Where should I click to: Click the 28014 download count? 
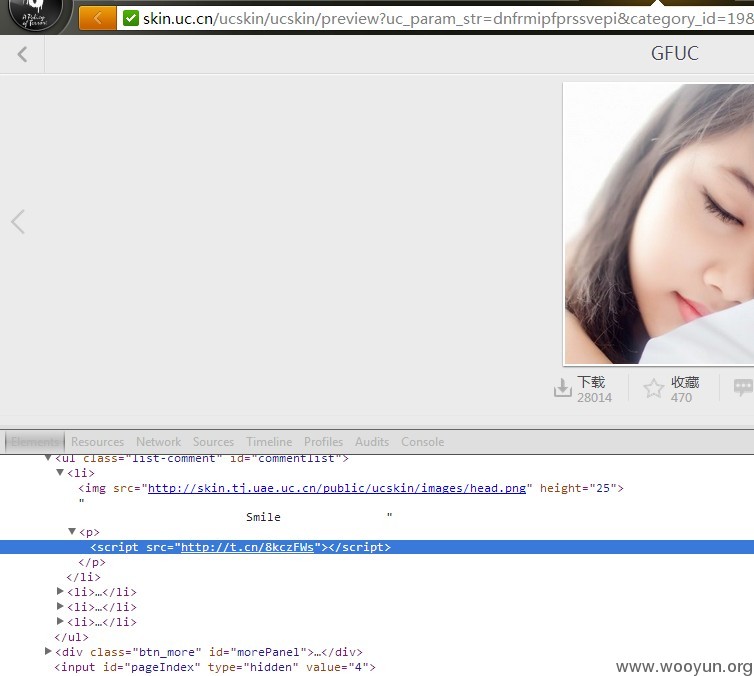(x=594, y=398)
